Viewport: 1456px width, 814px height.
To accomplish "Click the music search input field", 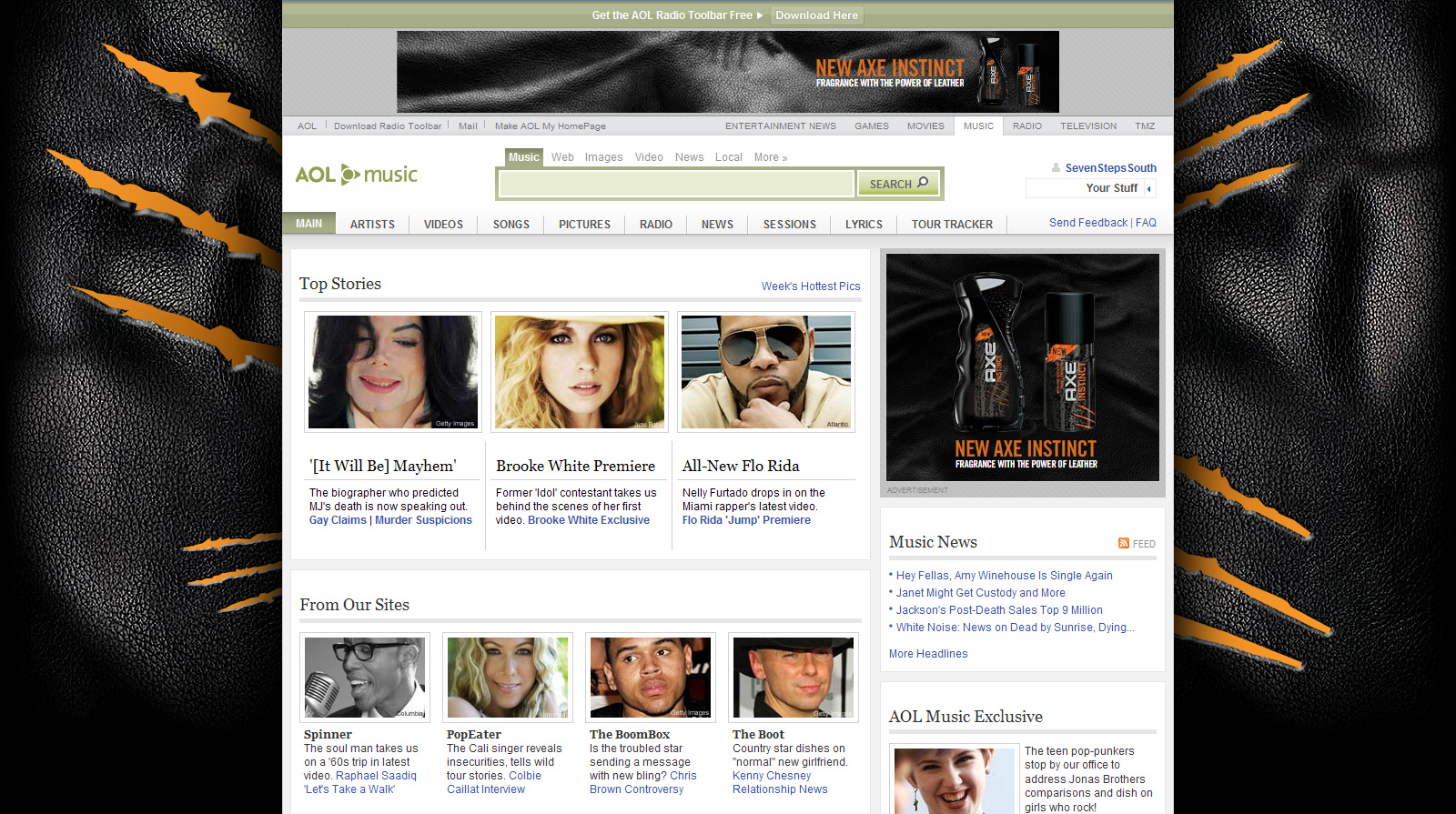I will click(676, 184).
